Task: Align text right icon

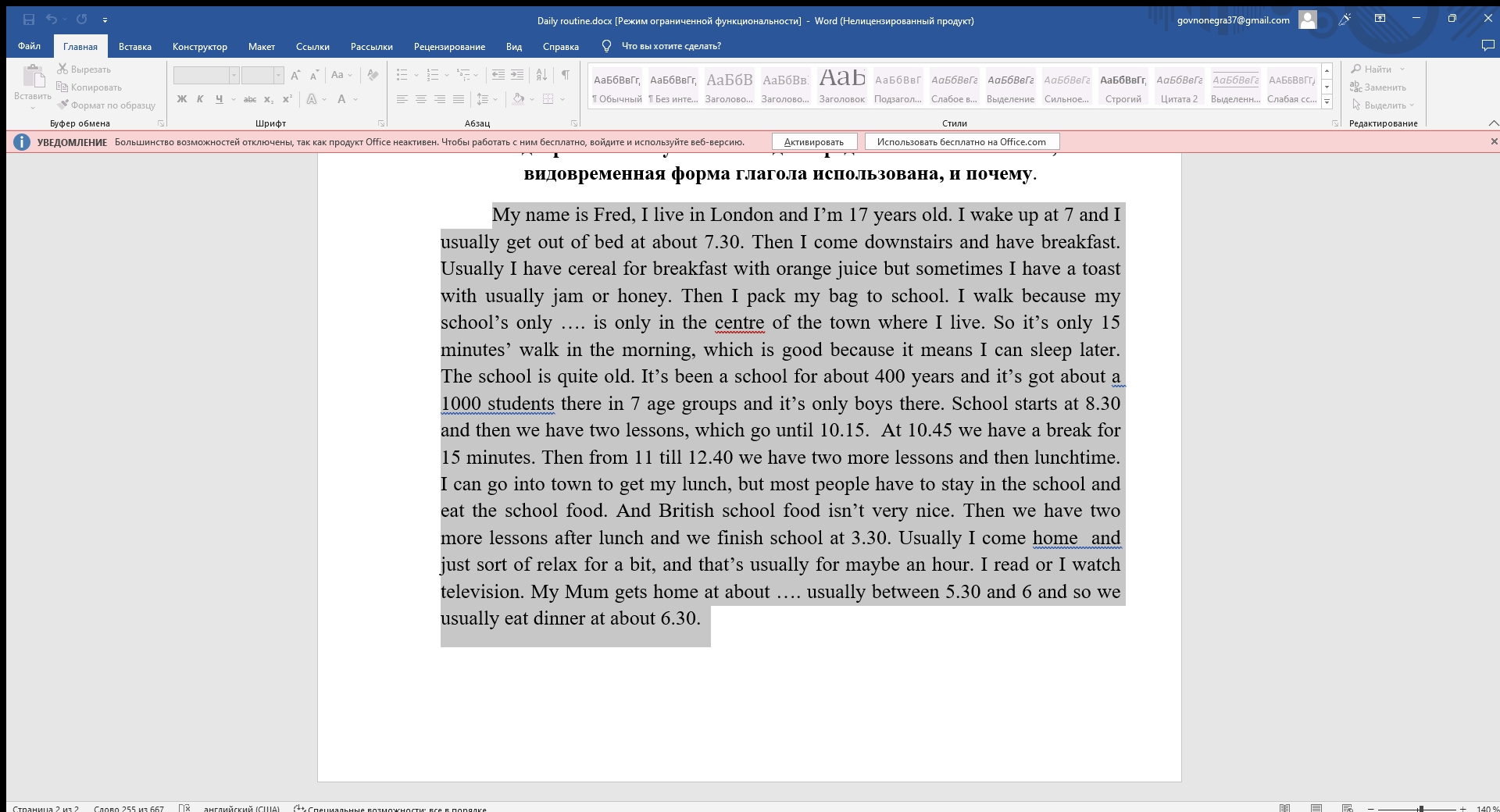Action: (x=439, y=99)
